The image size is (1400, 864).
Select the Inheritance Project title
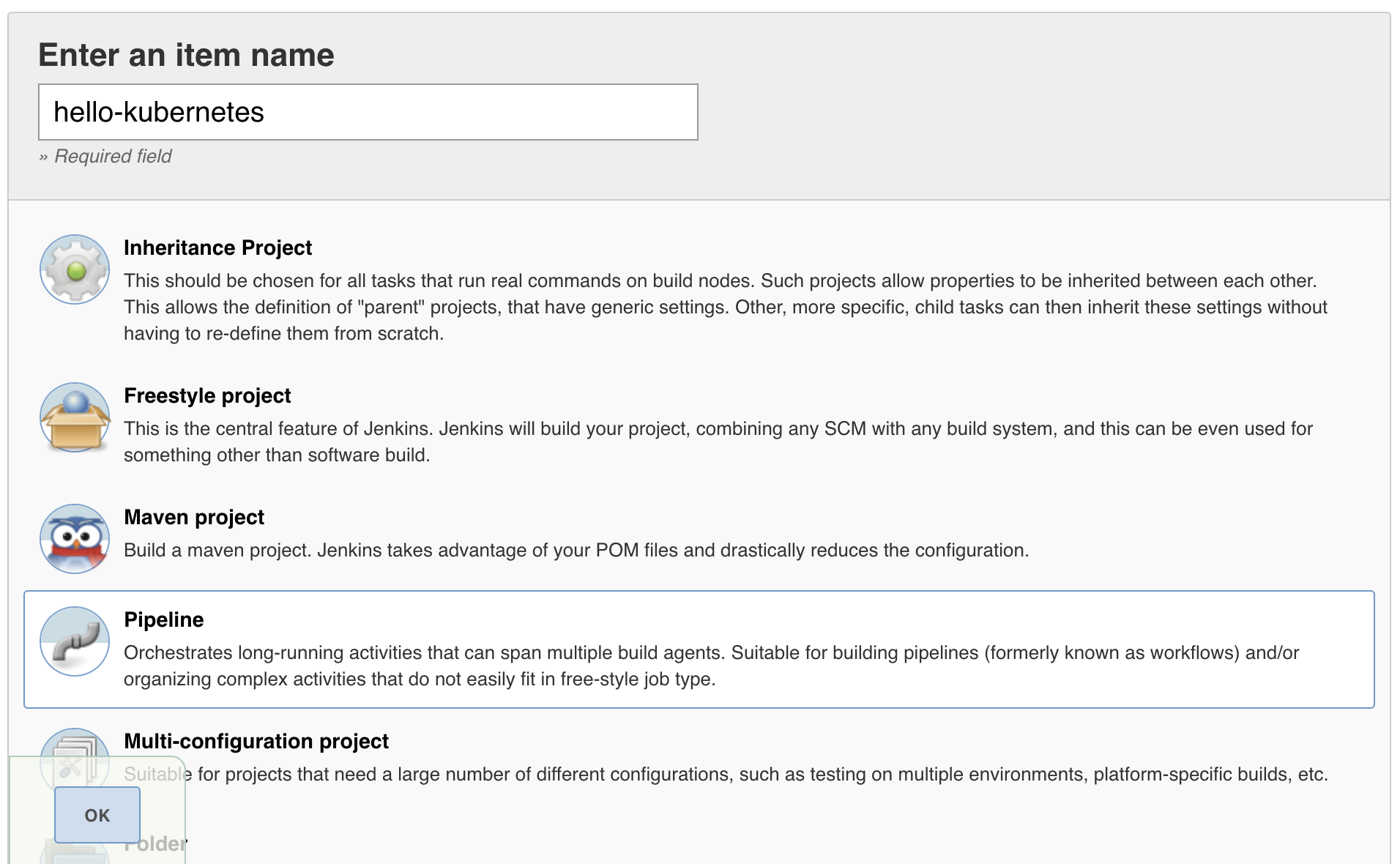pyautogui.click(x=217, y=247)
